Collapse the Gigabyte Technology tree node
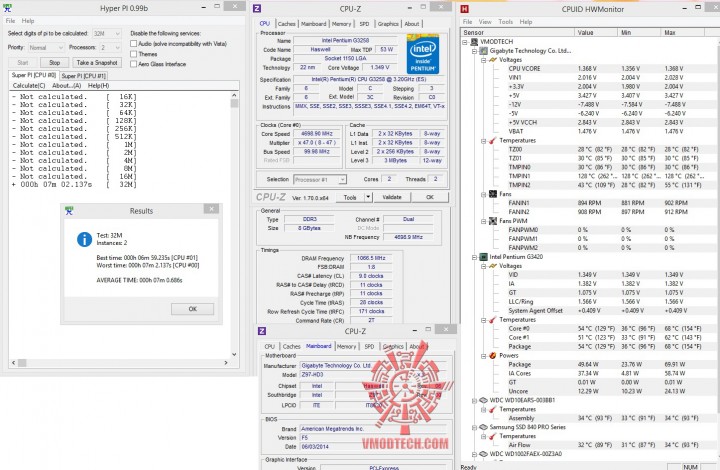This screenshot has width=720, height=470. (x=474, y=51)
